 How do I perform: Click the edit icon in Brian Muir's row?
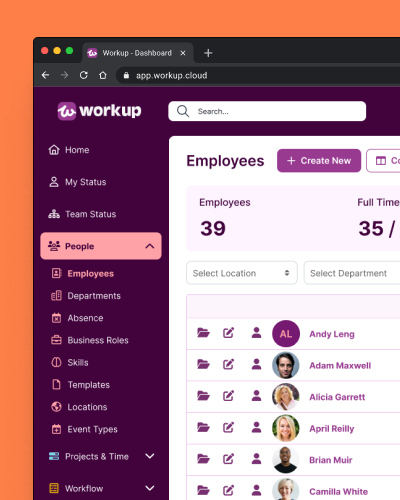[x=228, y=459]
